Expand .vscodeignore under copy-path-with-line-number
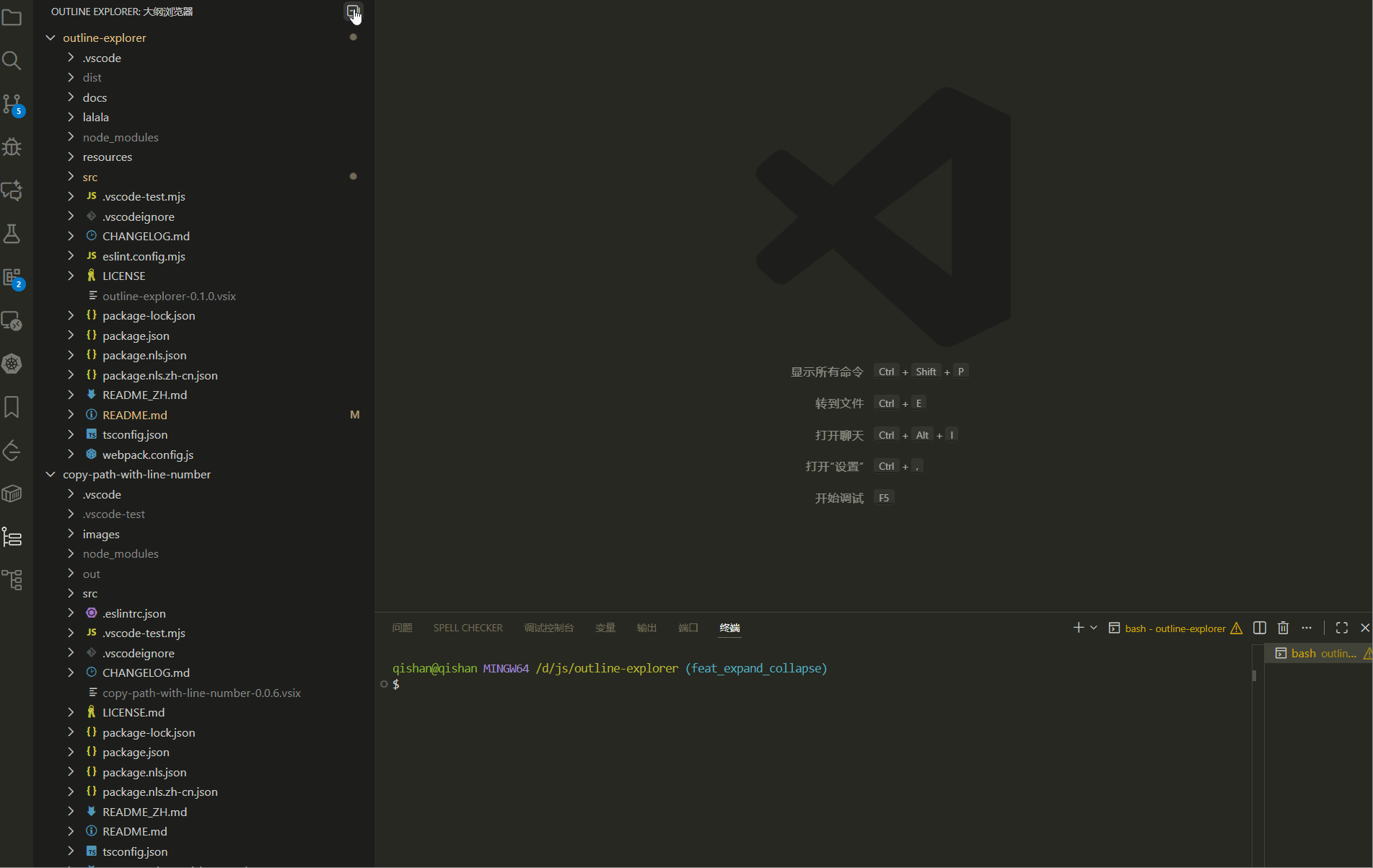The width and height of the screenshot is (1373, 868). [x=71, y=653]
